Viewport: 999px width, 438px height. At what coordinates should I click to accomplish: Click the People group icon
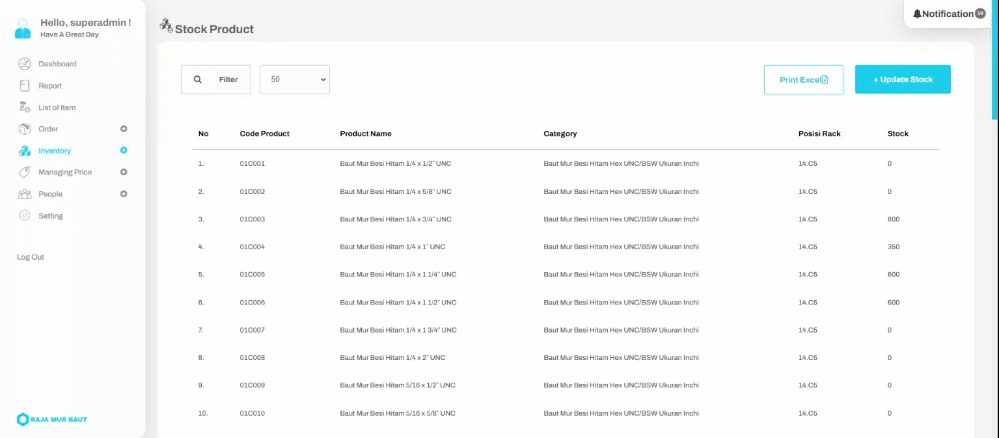coord(24,194)
